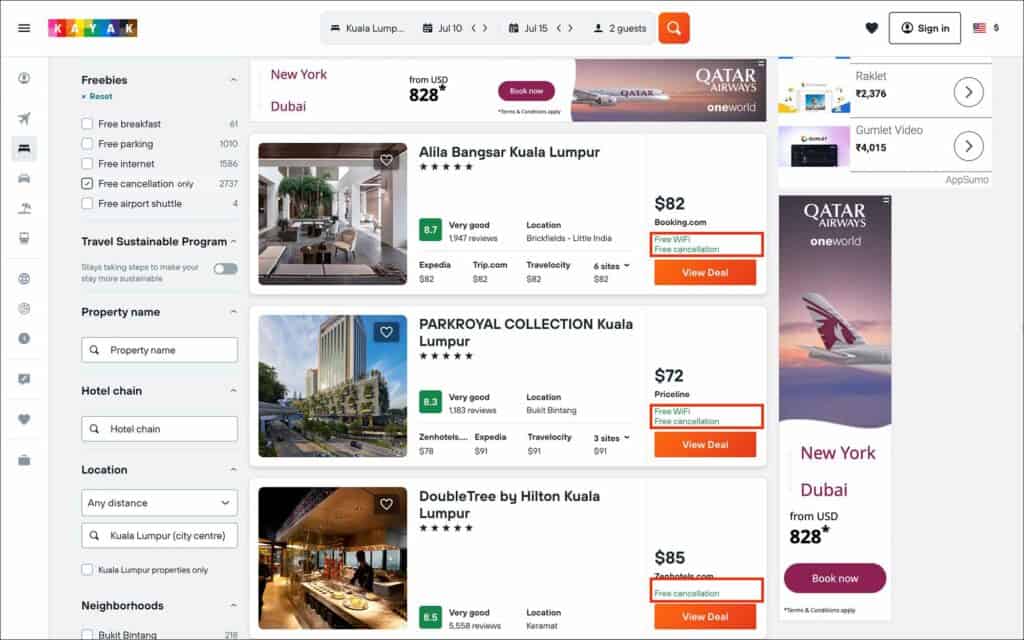Open DoubleTree by Hilton hotel photo
This screenshot has width=1024, height=640.
(x=332, y=558)
